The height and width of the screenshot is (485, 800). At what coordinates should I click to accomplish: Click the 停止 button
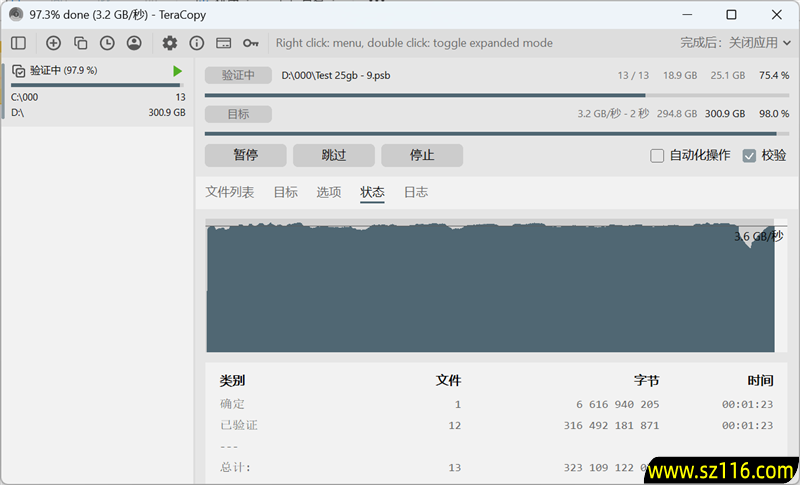pos(422,155)
